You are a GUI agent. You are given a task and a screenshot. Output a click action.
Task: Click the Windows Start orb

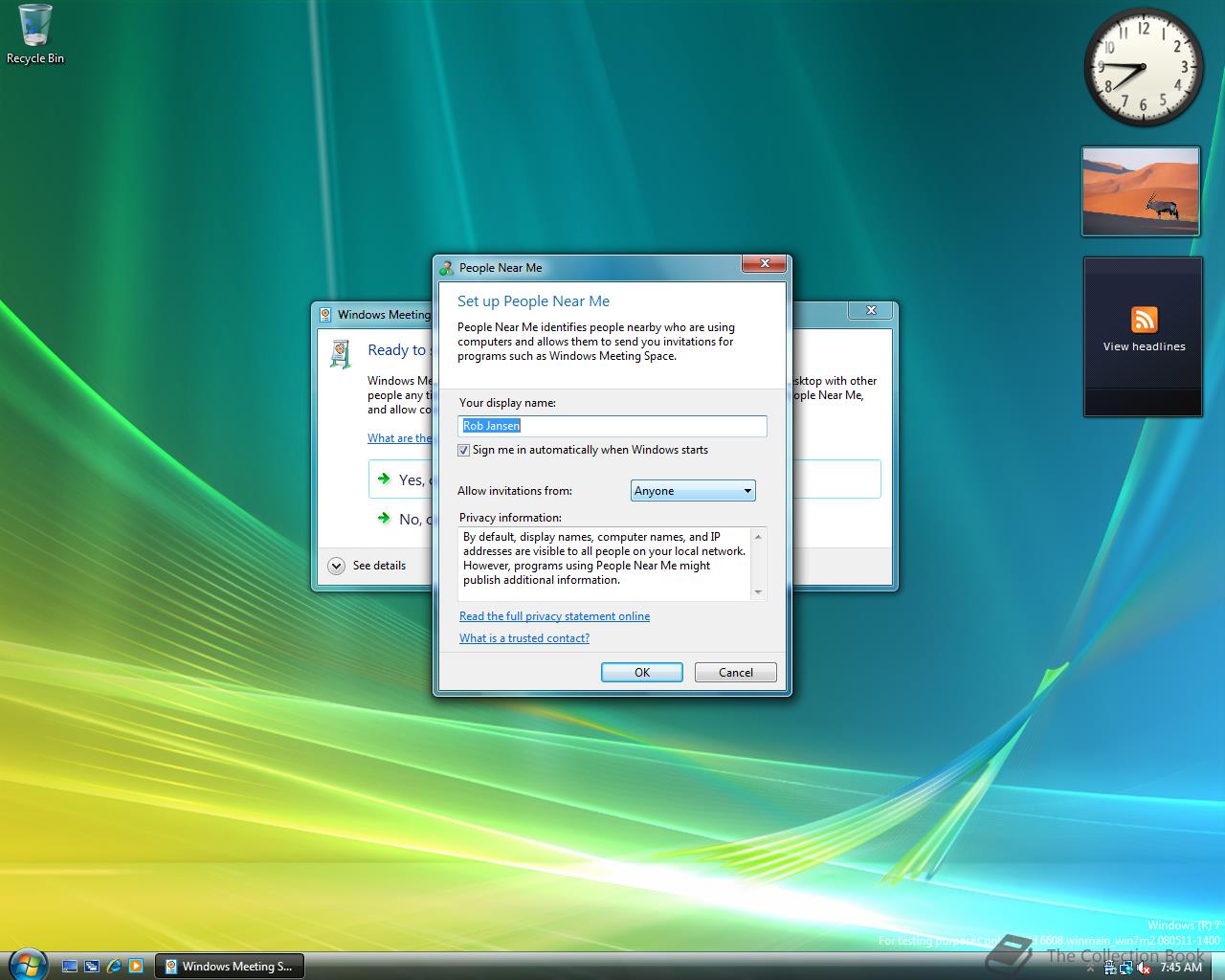coord(27,963)
